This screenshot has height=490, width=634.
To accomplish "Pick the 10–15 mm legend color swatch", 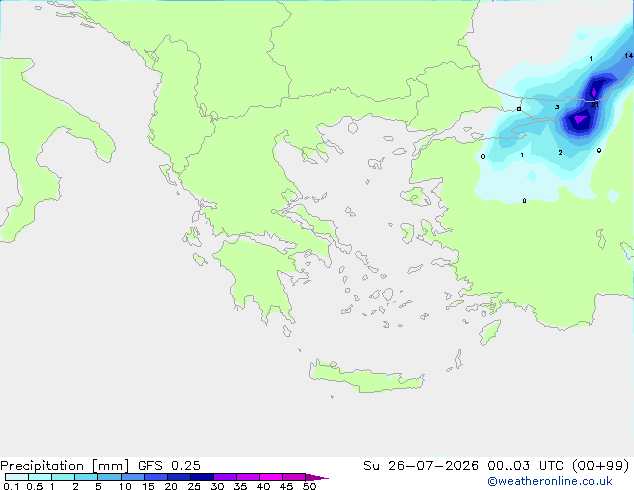I will click(133, 477).
